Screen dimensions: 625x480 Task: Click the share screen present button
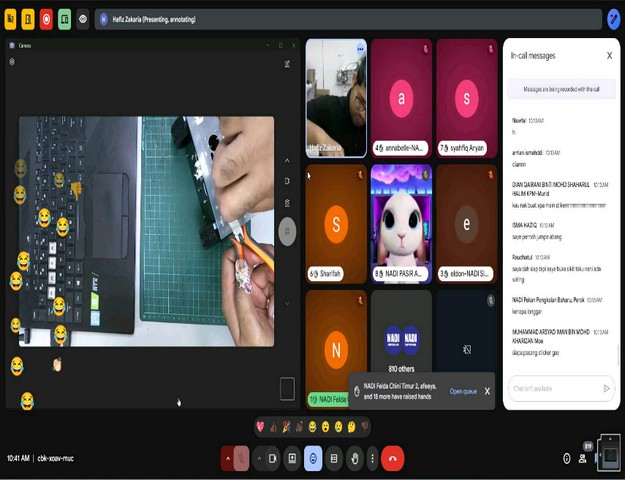(x=292, y=458)
